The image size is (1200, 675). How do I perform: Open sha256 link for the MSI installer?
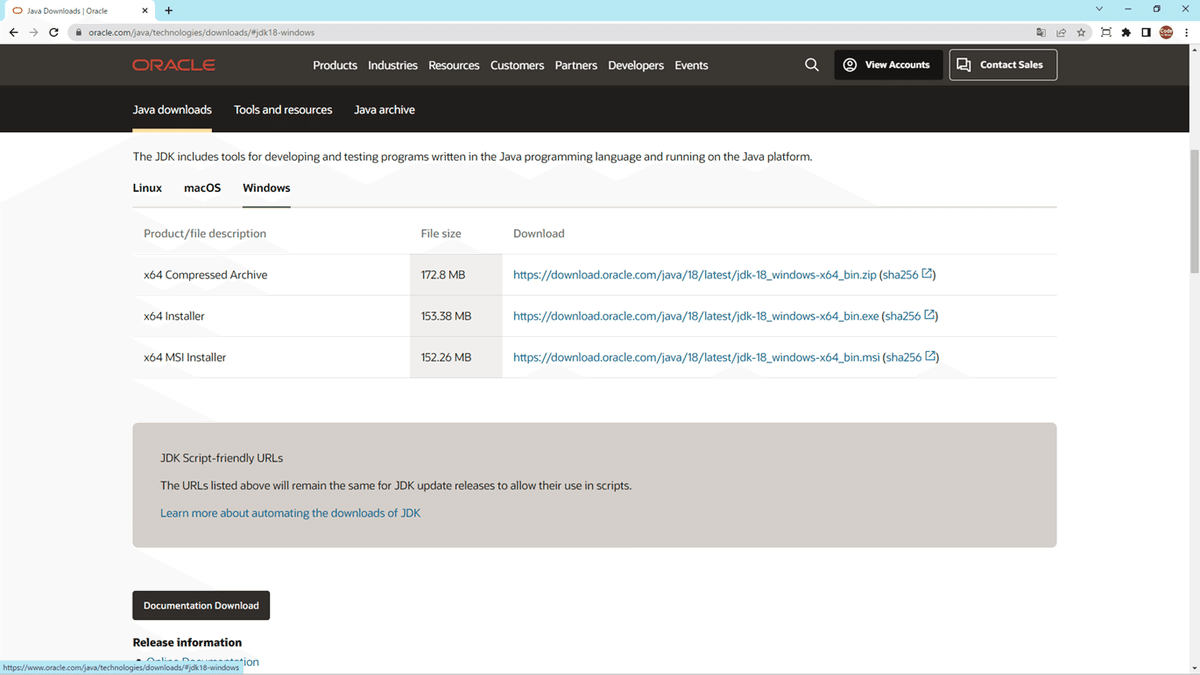pos(905,357)
